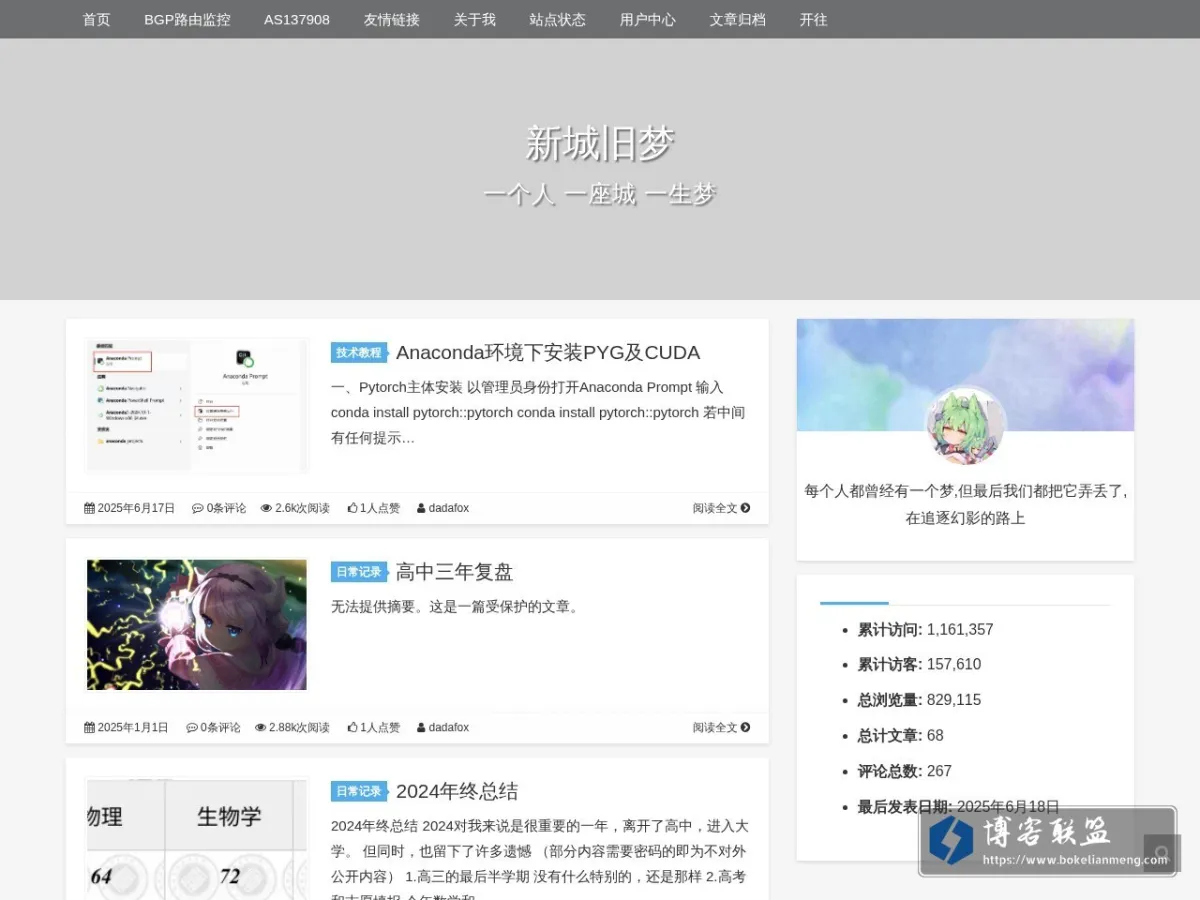Screen dimensions: 1200x900
Task: Open the 2024年终总结 article title
Action: [x=457, y=791]
